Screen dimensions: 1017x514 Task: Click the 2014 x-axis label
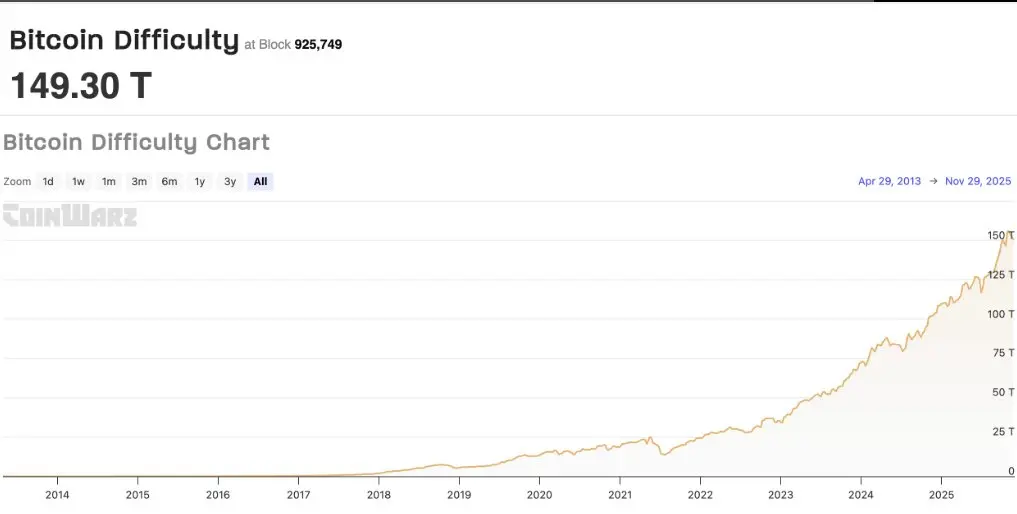[x=57, y=495]
